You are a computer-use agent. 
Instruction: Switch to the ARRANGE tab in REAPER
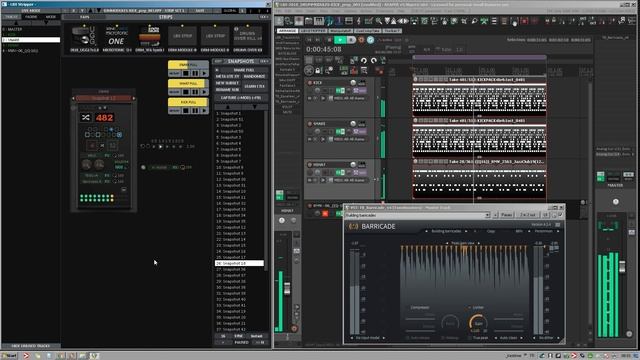tap(287, 31)
